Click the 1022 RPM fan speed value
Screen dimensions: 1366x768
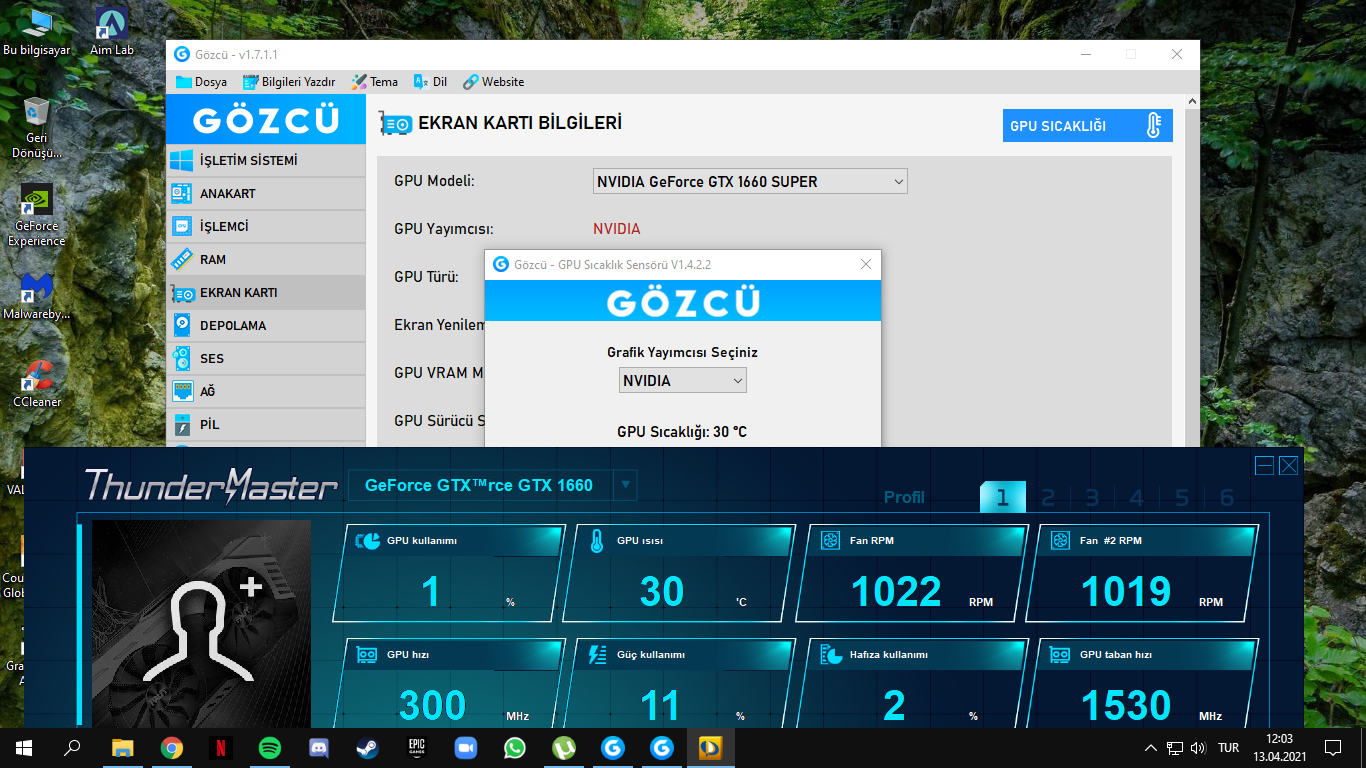point(896,592)
